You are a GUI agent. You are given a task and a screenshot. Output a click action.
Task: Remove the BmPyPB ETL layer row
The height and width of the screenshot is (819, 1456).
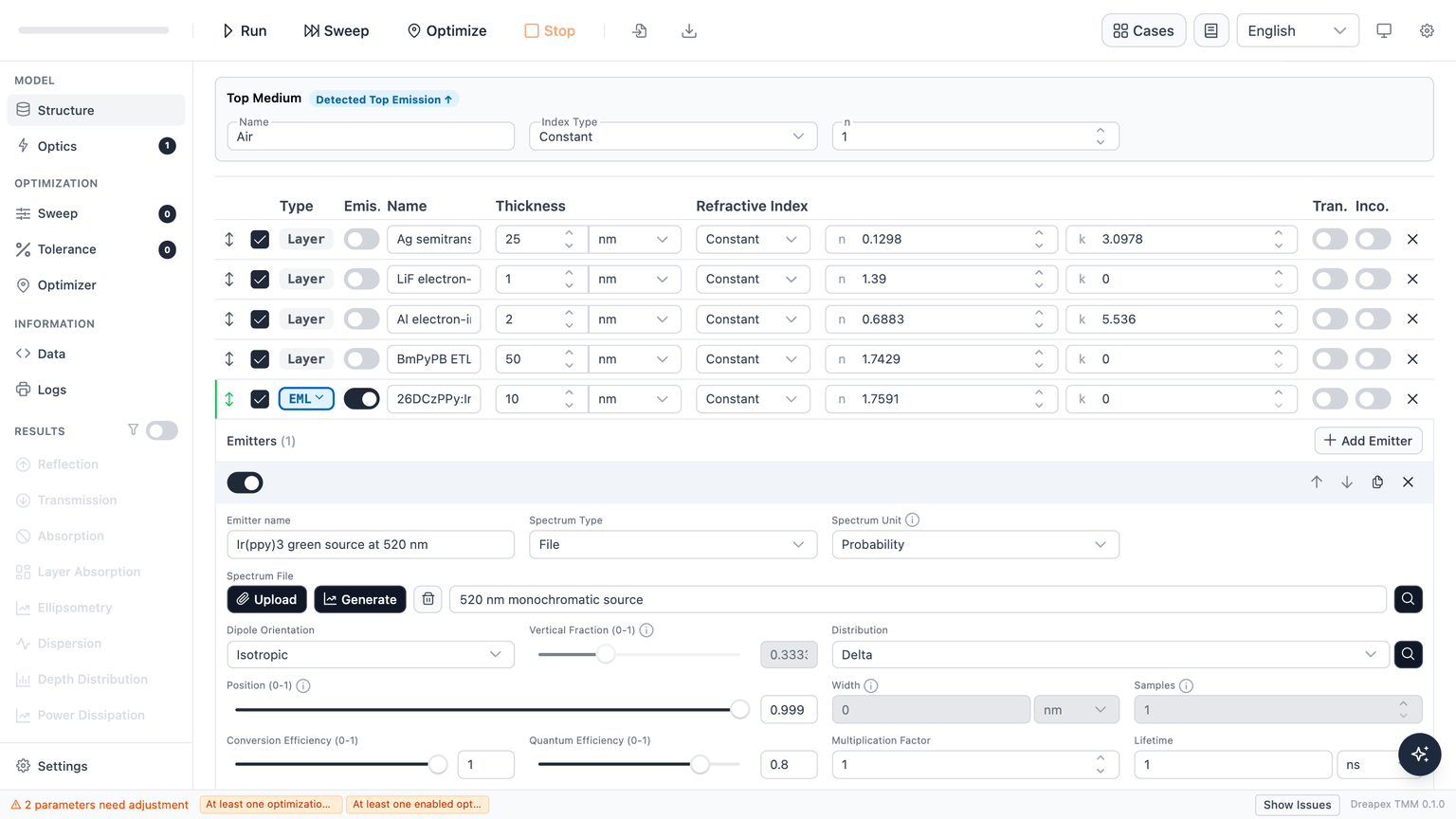(1412, 359)
